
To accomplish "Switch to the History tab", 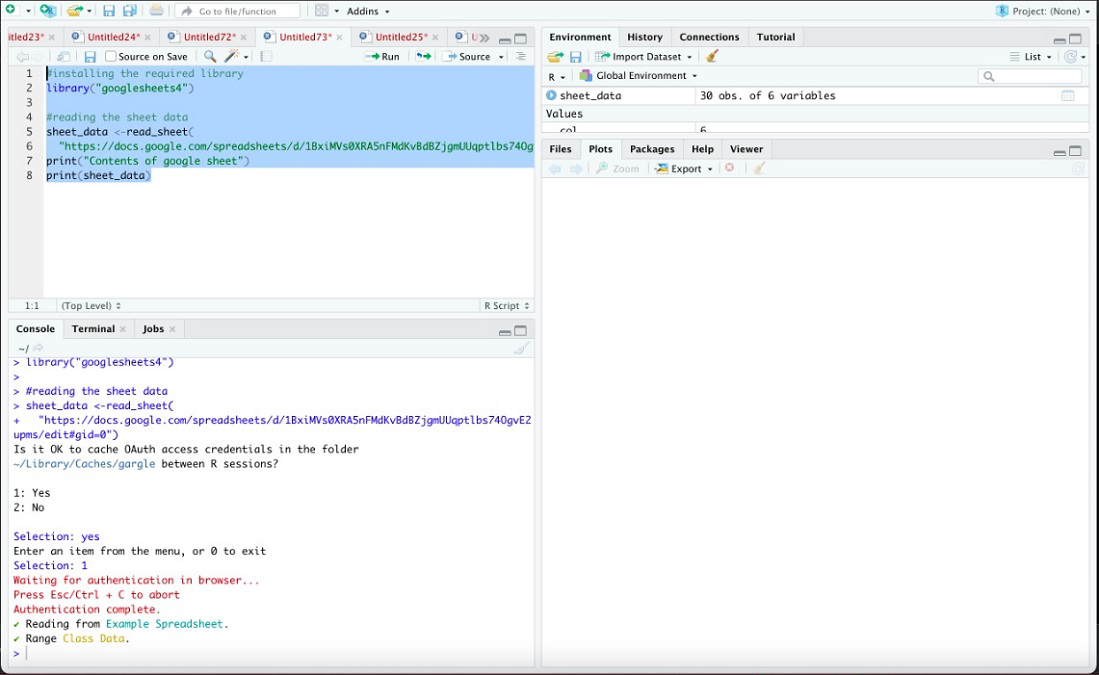I will [x=644, y=37].
